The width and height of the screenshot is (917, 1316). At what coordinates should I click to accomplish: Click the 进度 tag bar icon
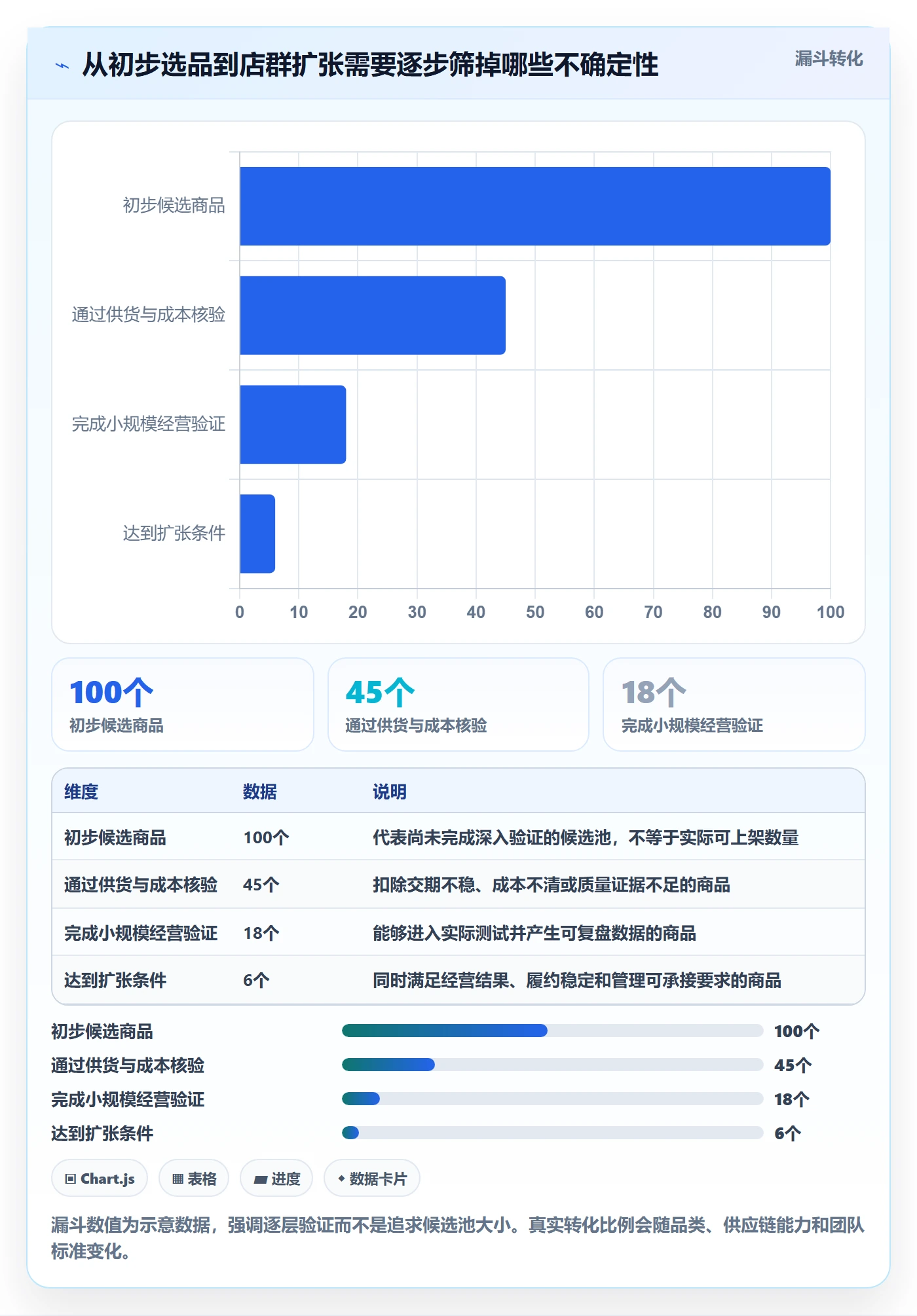[x=261, y=1179]
